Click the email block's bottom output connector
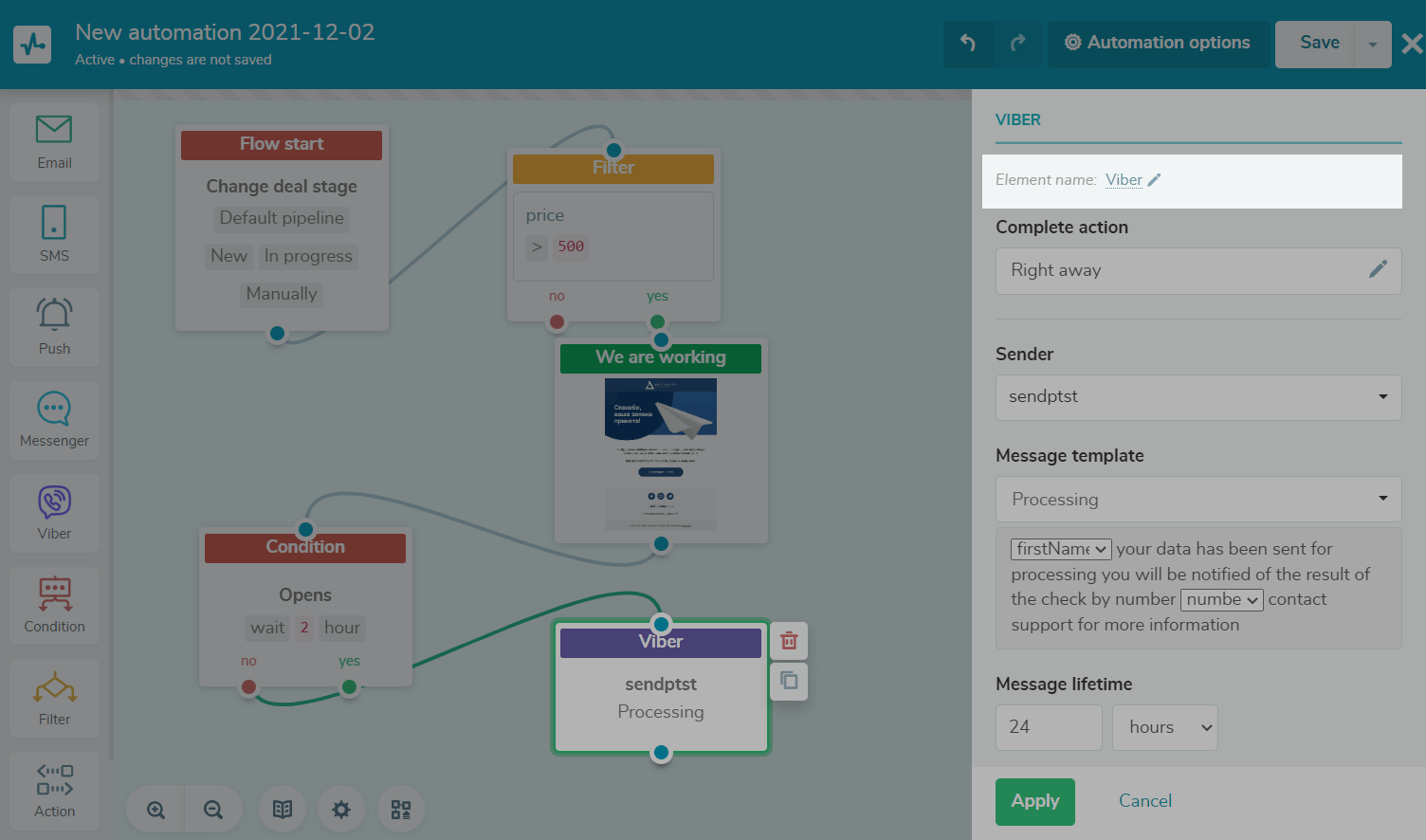This screenshot has height=840, width=1426. (x=661, y=543)
